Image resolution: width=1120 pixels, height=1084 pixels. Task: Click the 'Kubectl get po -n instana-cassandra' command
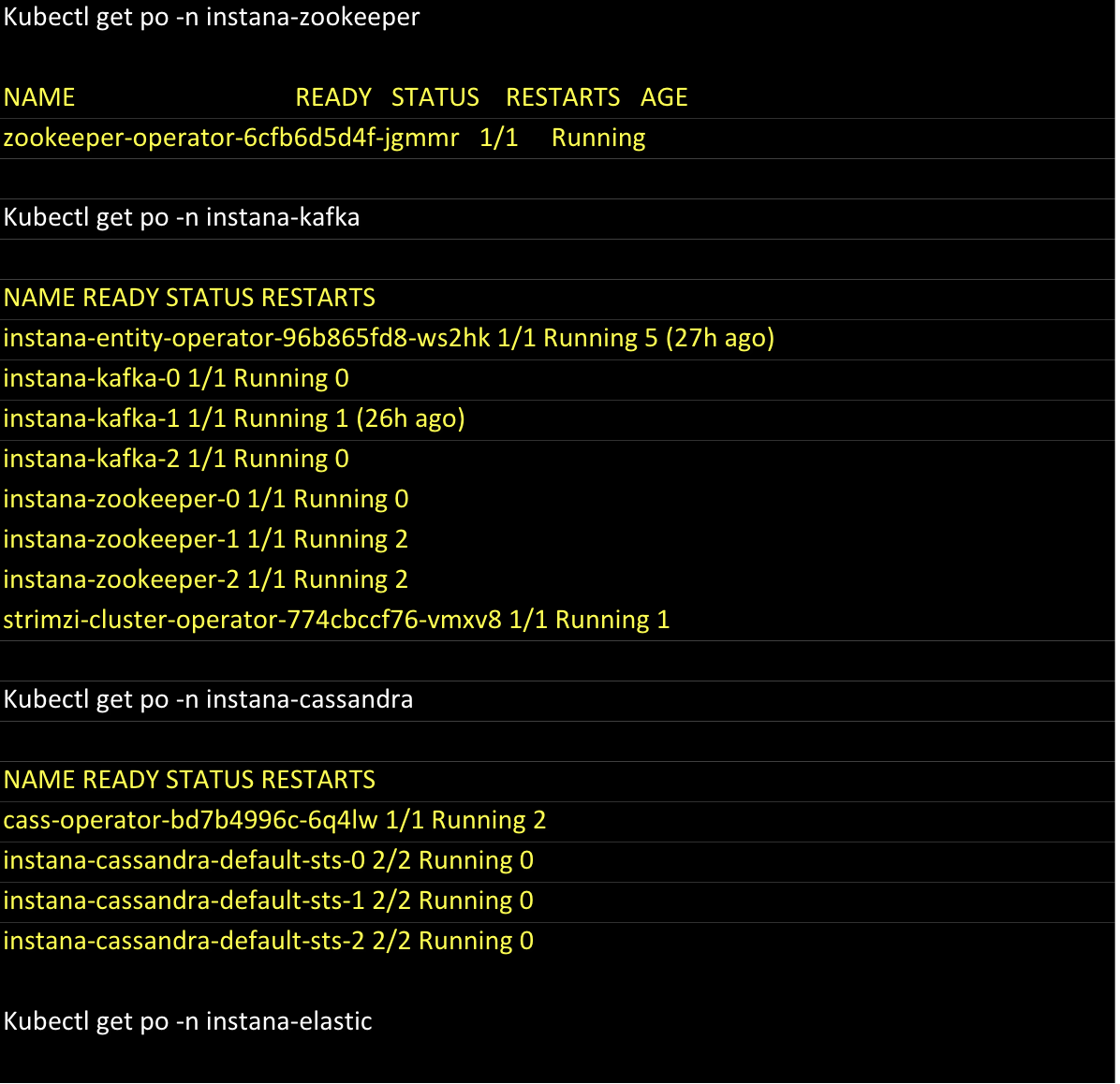208,699
